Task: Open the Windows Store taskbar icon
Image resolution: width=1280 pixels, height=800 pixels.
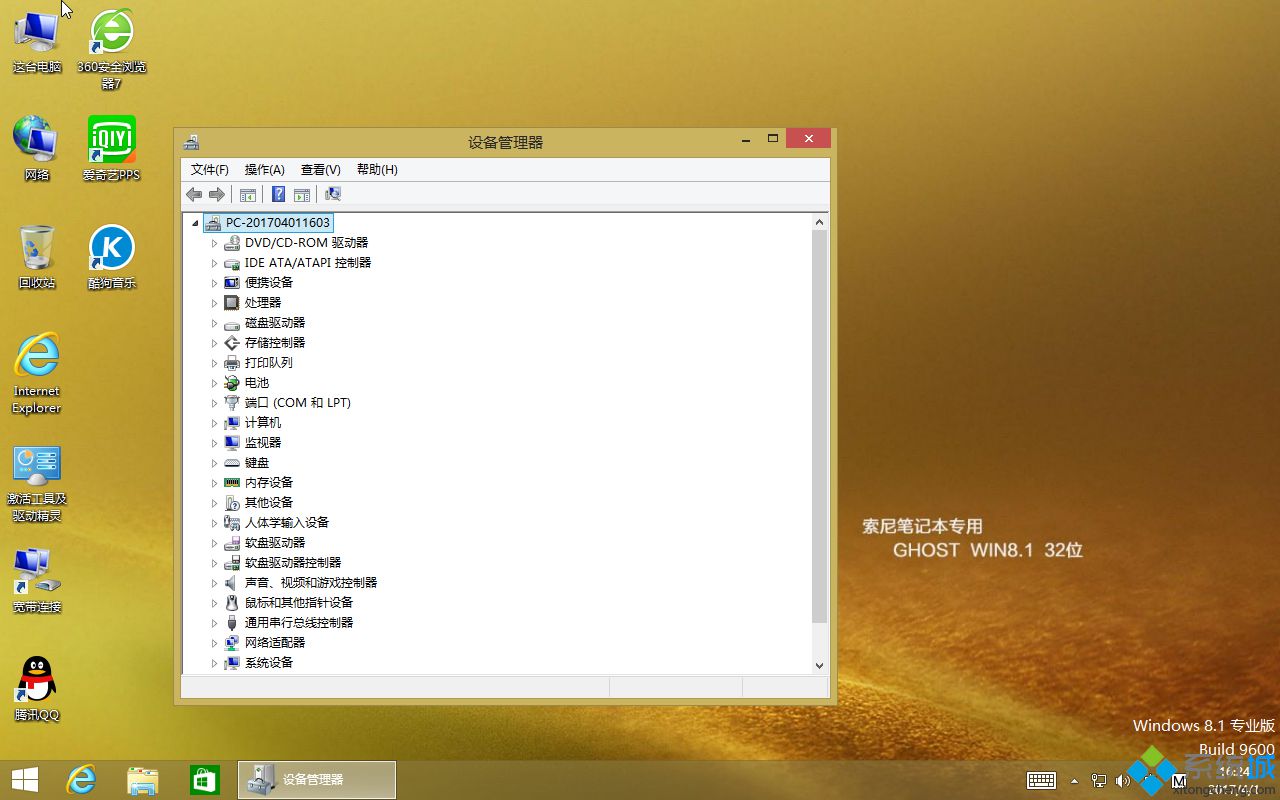Action: [205, 780]
